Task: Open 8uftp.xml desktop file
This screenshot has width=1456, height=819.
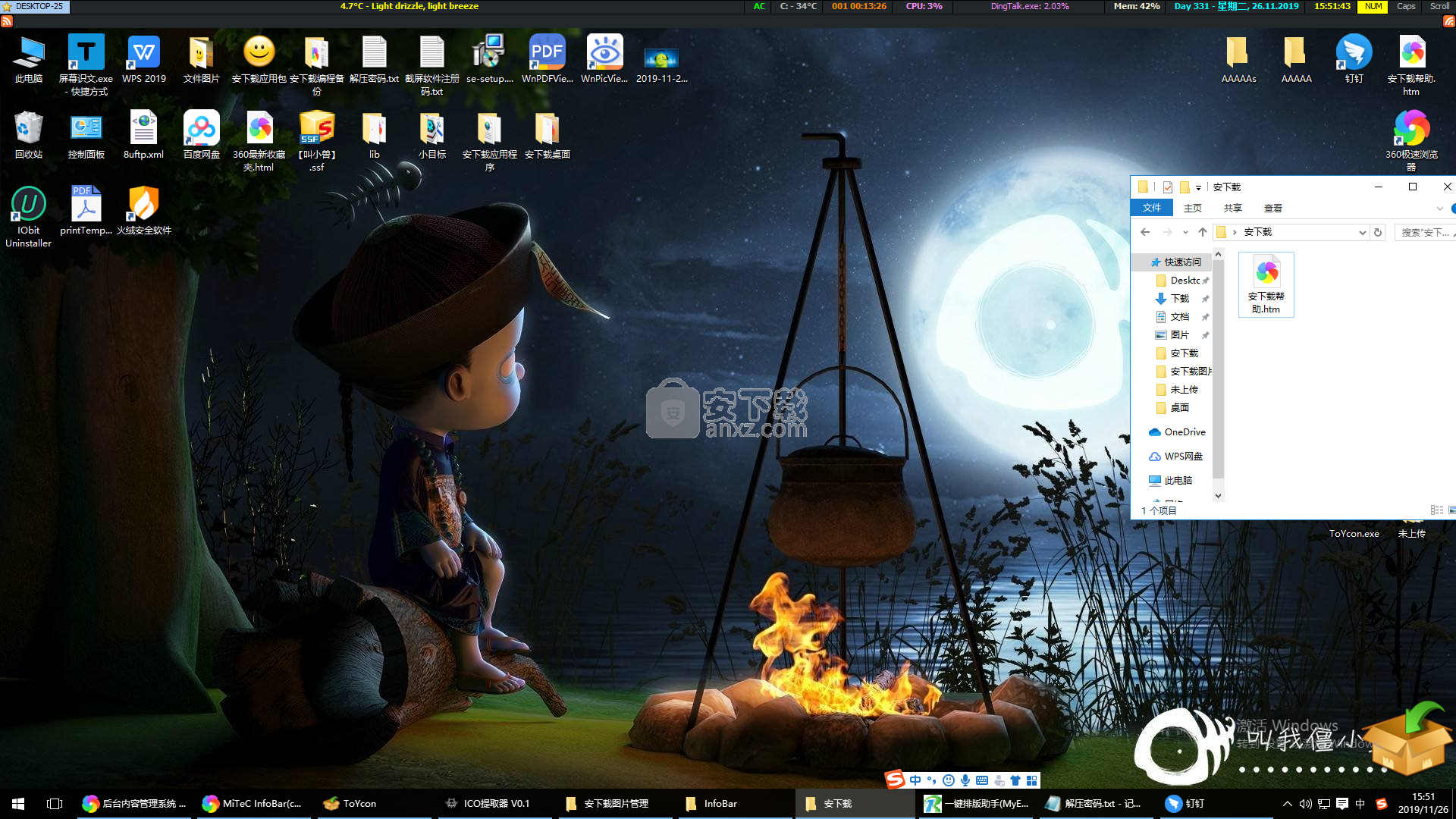Action: click(144, 135)
